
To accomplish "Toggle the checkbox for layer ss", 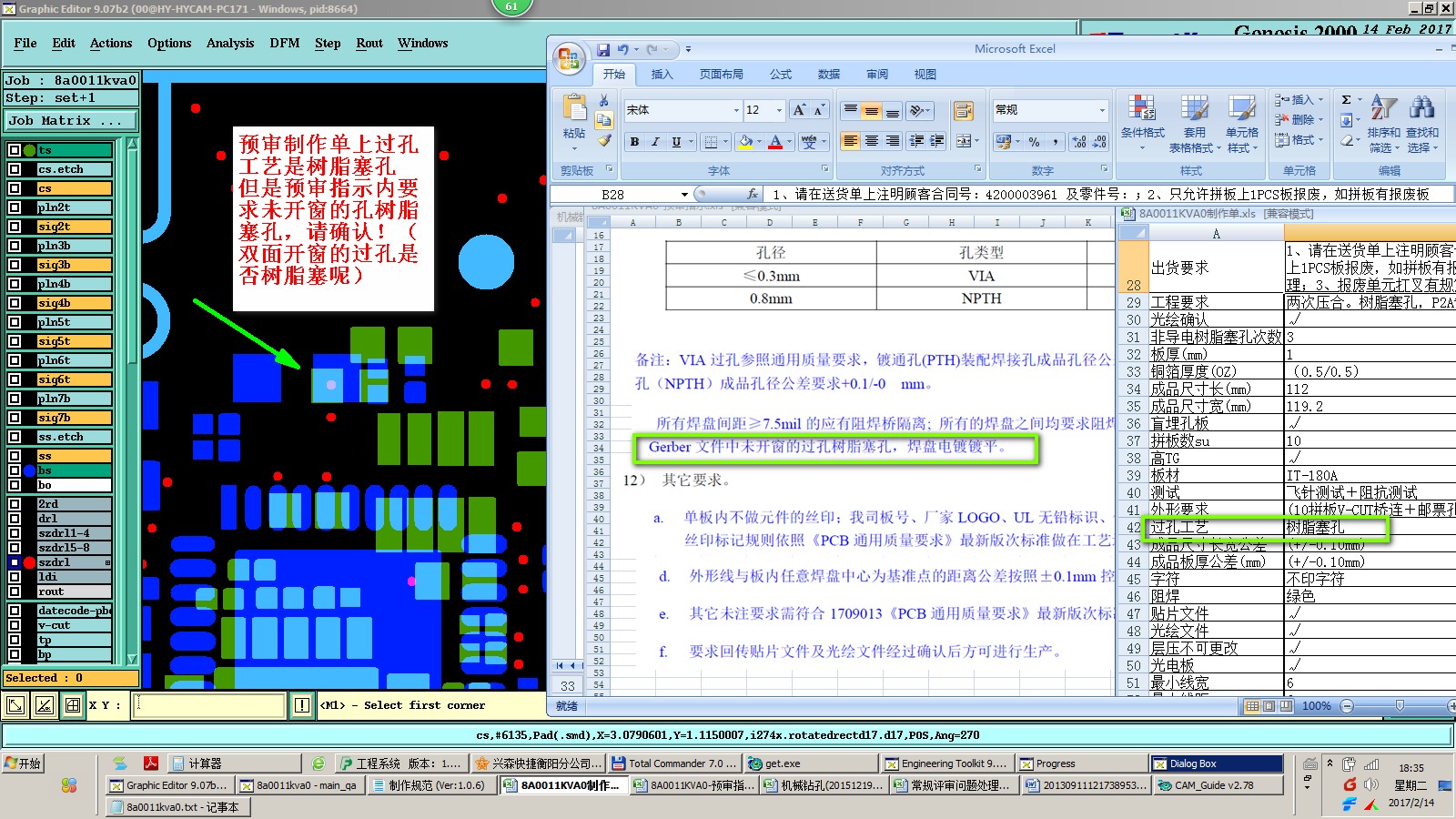I will 15,456.
